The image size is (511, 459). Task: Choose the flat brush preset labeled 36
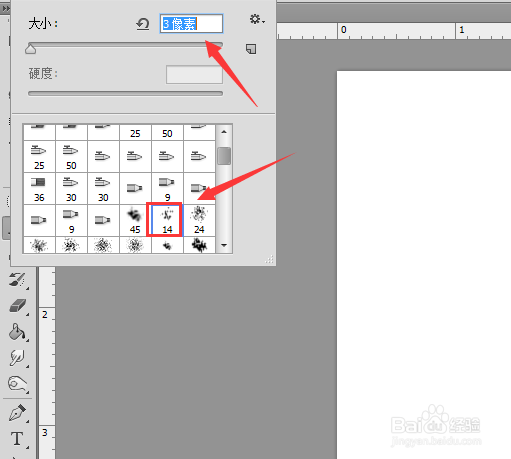39,189
